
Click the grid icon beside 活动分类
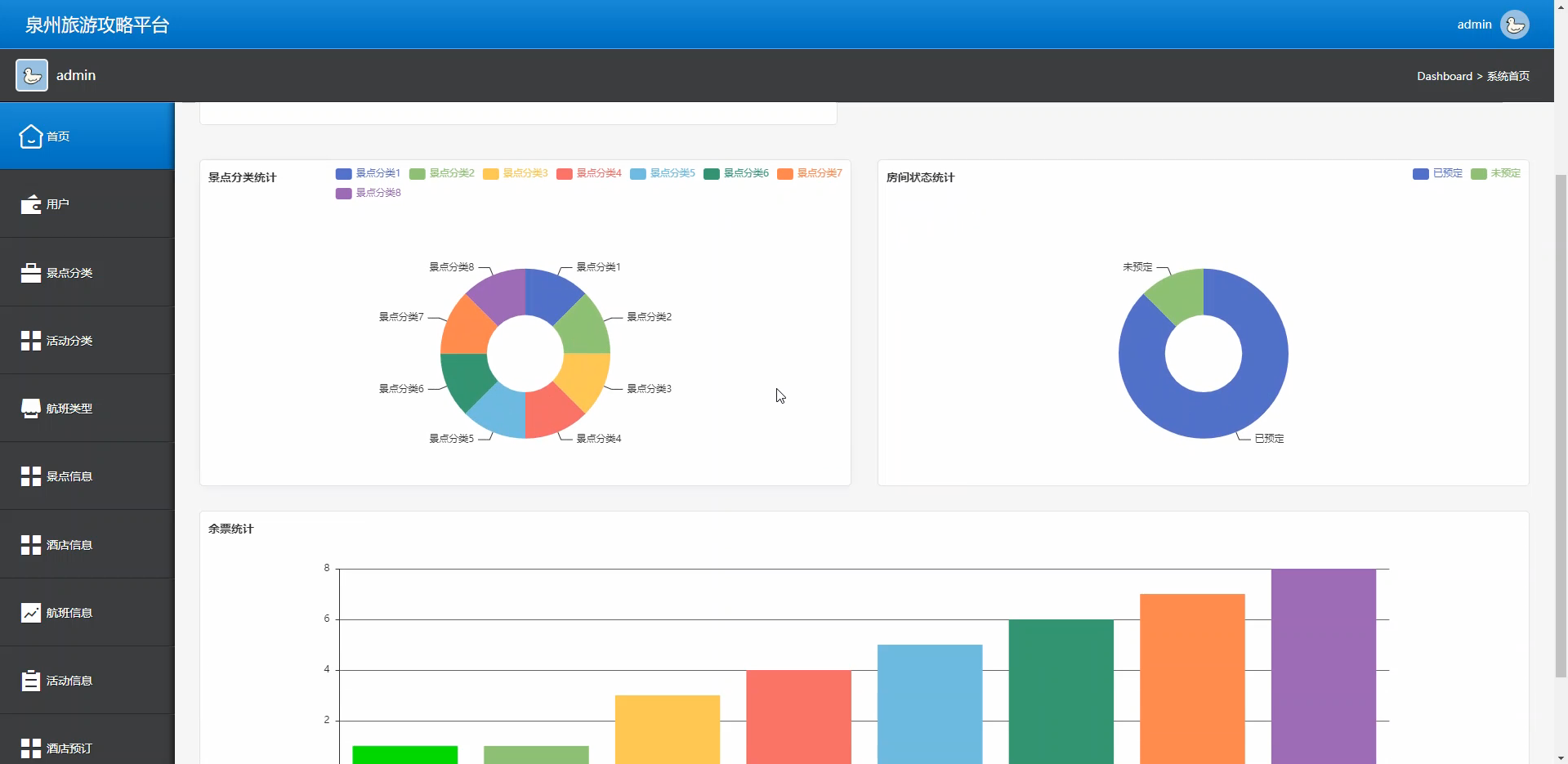31,341
